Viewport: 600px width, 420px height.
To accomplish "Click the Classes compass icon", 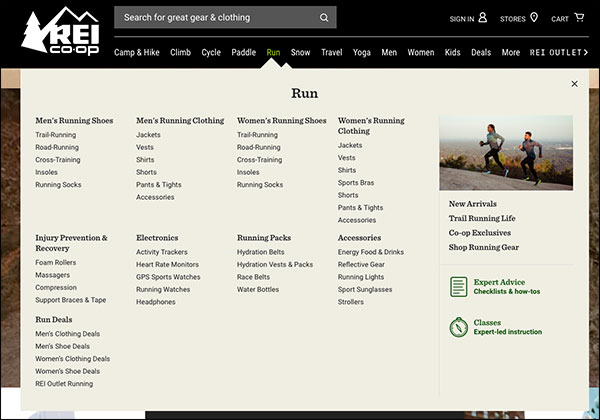I will tap(458, 327).
